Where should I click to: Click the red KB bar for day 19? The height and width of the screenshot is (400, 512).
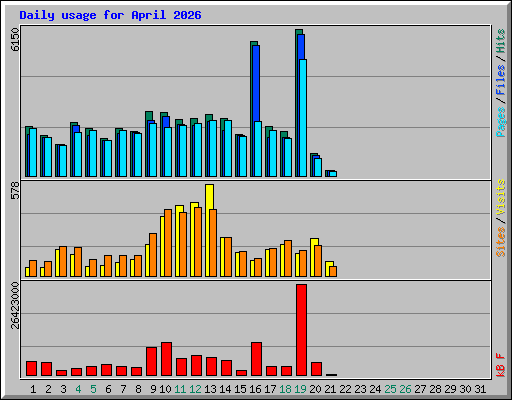pos(302,330)
